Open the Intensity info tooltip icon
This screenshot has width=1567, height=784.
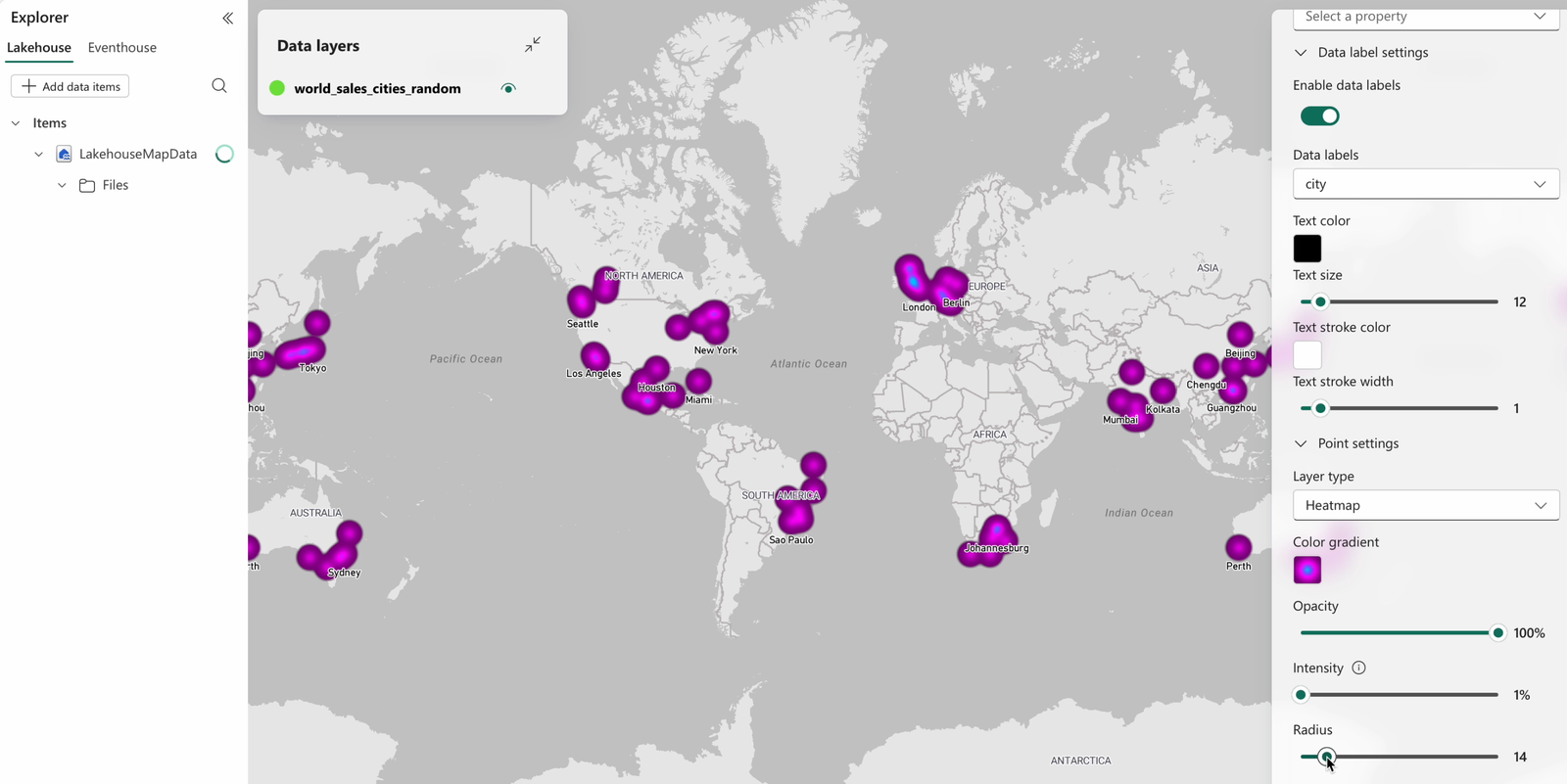[x=1358, y=668]
